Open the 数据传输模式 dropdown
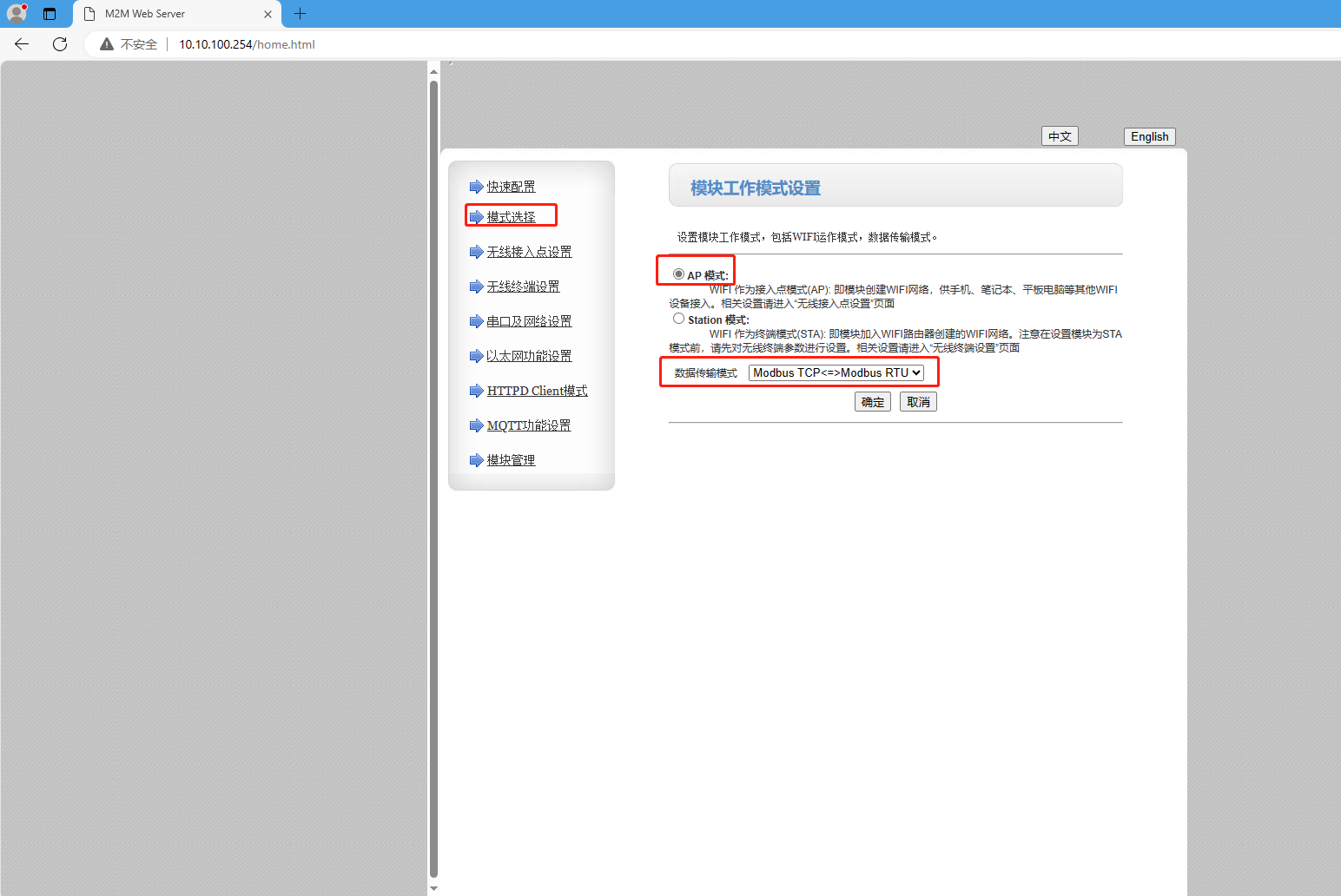The image size is (1341, 896). tap(836, 372)
